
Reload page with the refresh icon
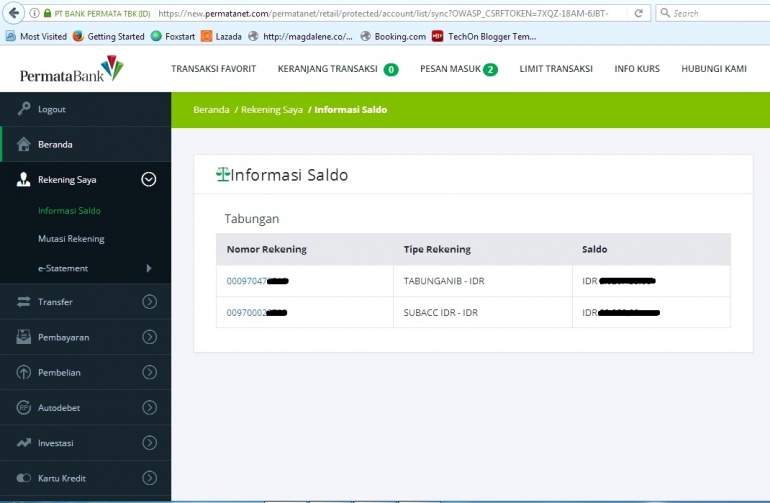(638, 13)
